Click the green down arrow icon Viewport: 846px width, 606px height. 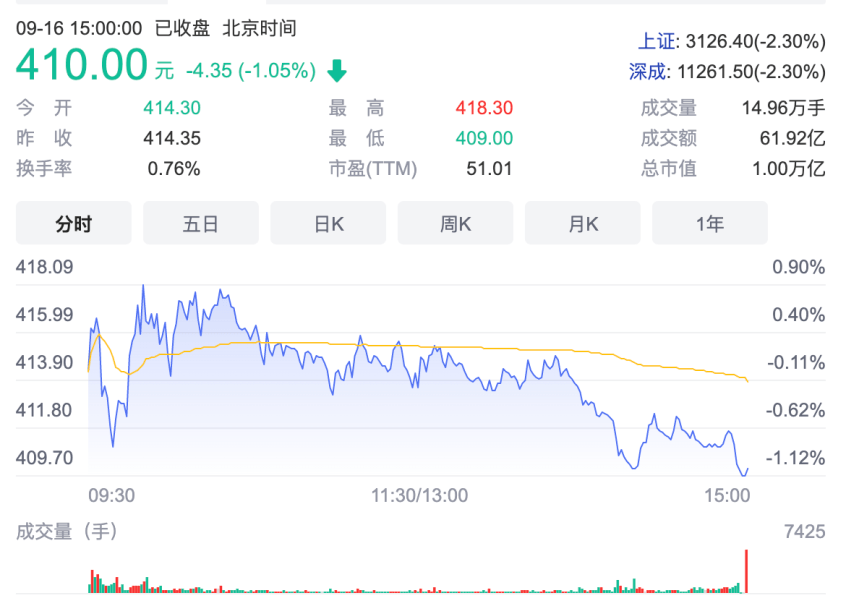point(337,71)
